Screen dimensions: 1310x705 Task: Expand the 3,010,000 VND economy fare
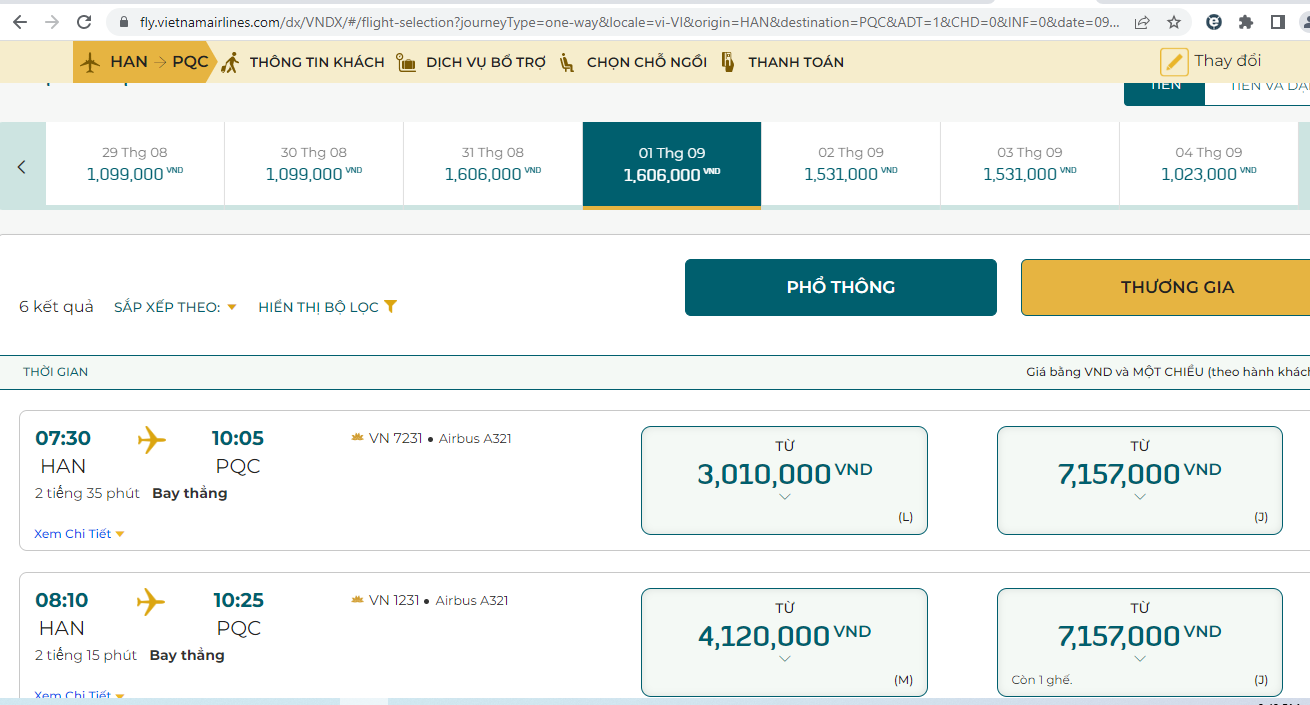(784, 480)
